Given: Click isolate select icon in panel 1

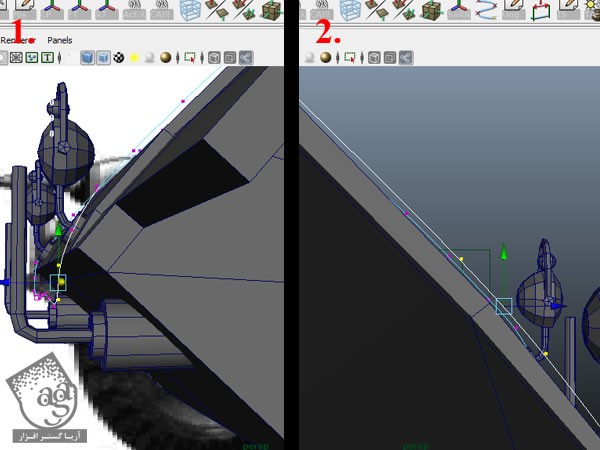Looking at the screenshot, I should (x=189, y=58).
